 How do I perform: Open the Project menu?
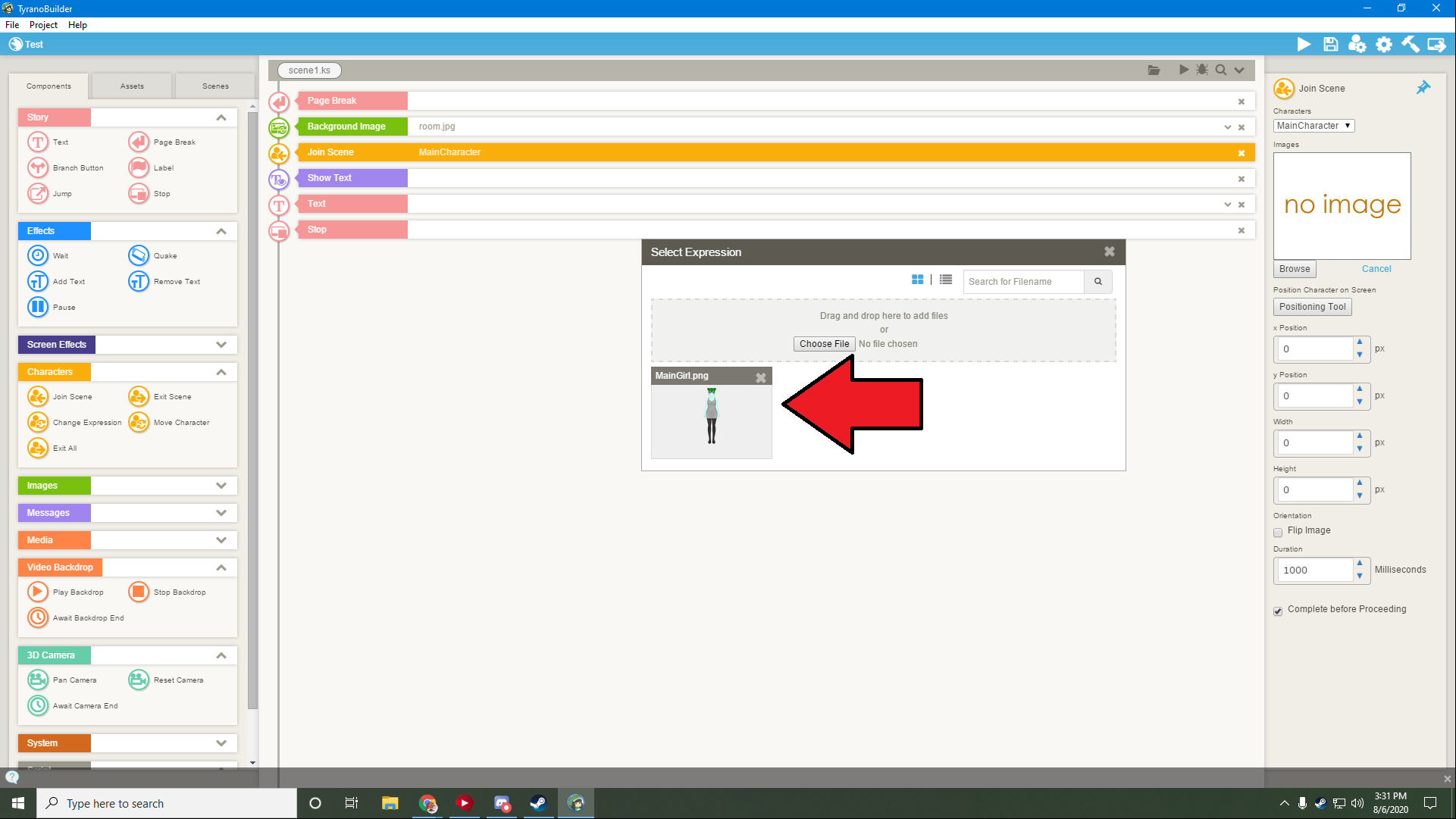tap(43, 25)
